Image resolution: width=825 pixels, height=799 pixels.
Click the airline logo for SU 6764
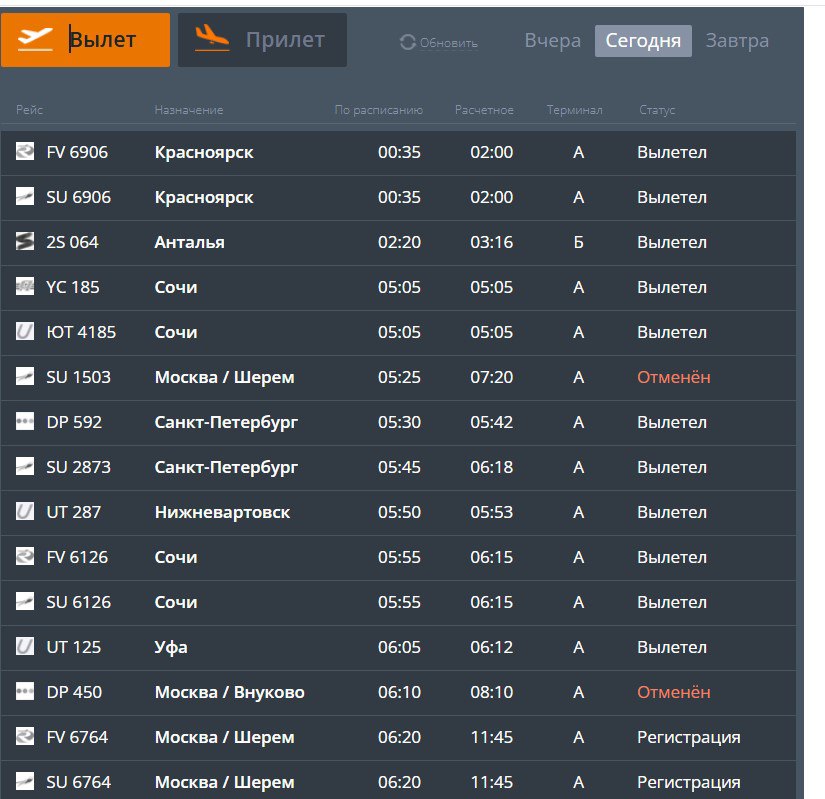(x=25, y=781)
